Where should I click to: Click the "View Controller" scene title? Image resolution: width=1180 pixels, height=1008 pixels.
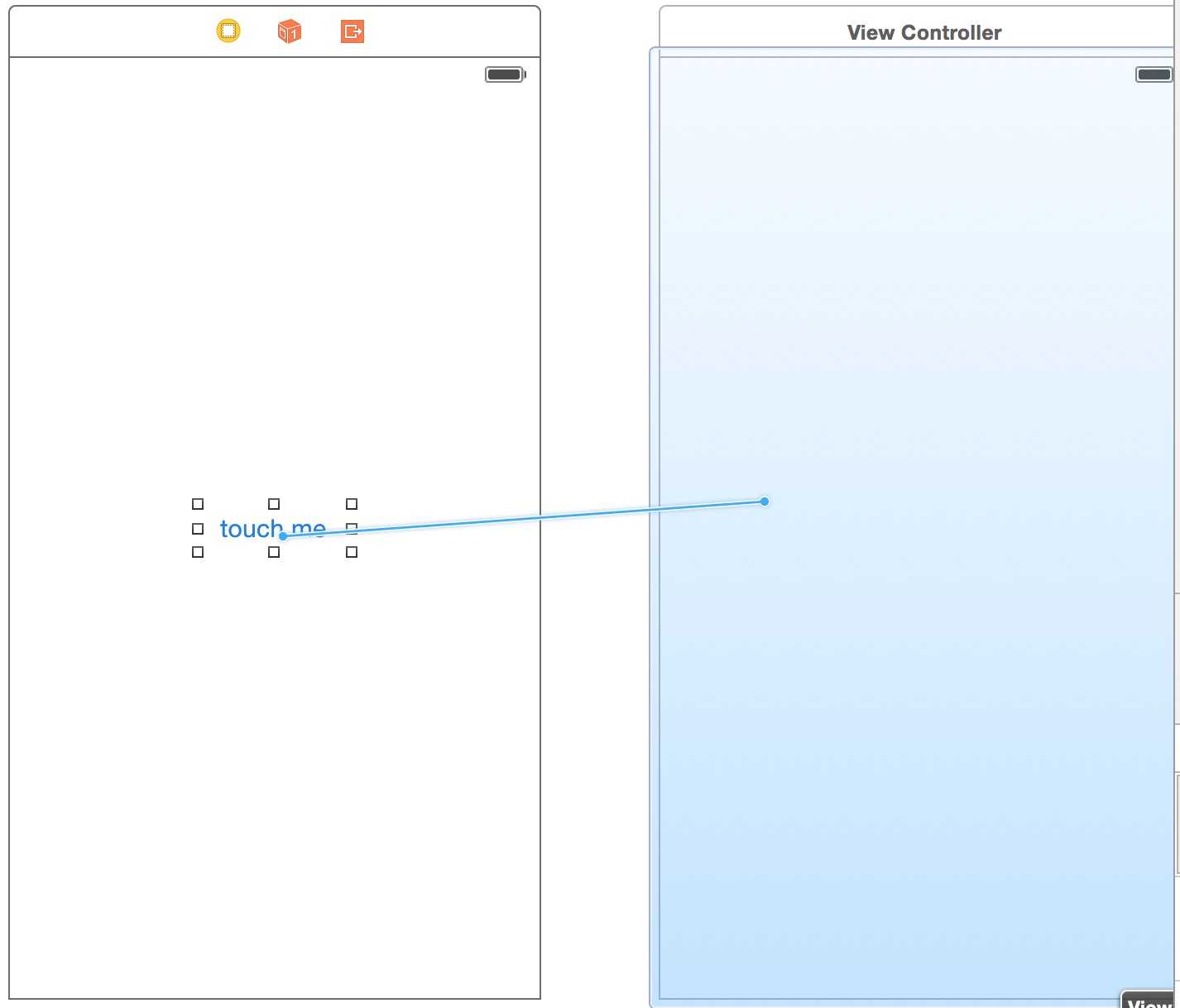coord(924,33)
